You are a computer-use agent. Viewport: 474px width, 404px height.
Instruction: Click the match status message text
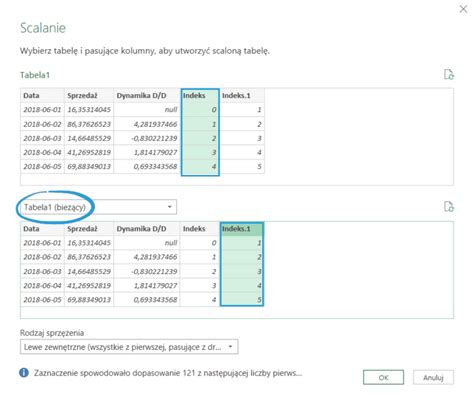pos(168,373)
